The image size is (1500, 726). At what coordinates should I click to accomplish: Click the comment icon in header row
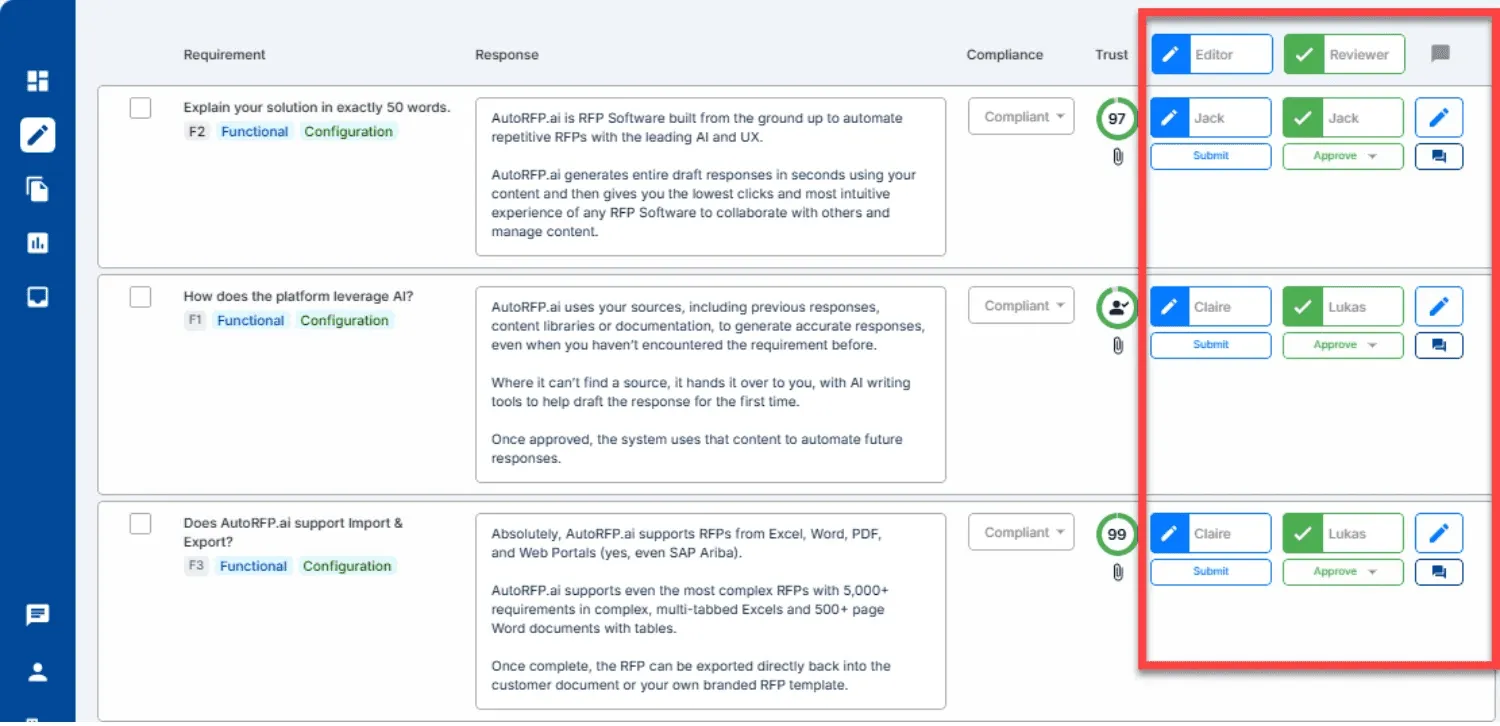pyautogui.click(x=1440, y=54)
